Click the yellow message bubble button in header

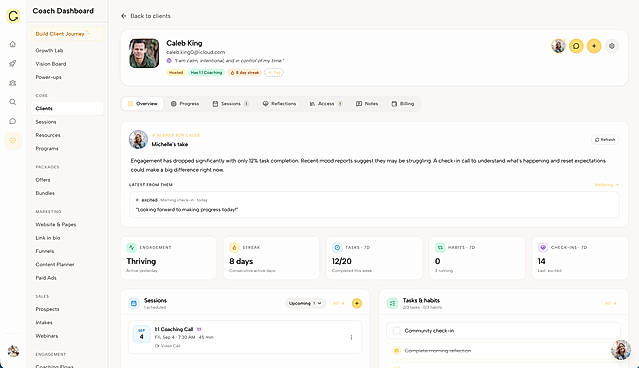[x=576, y=46]
